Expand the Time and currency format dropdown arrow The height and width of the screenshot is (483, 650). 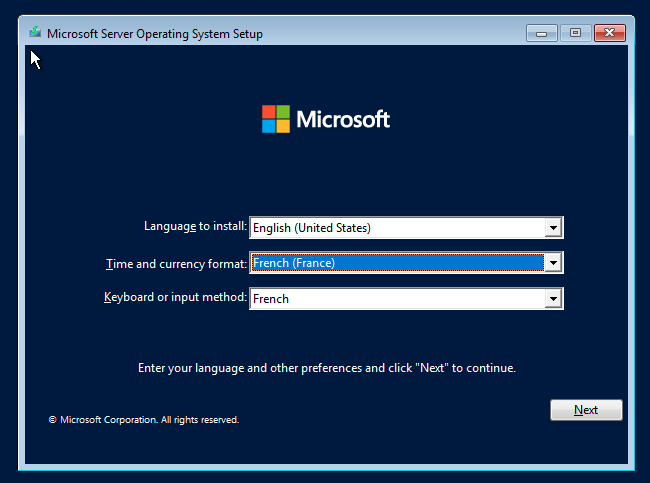(553, 263)
